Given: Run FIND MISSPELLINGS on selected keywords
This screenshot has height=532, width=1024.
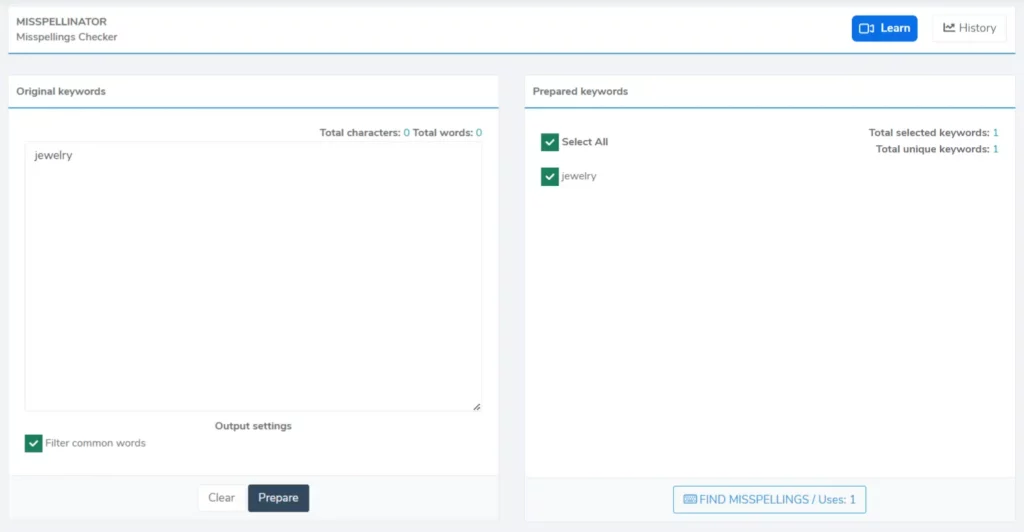Looking at the screenshot, I should [x=769, y=499].
